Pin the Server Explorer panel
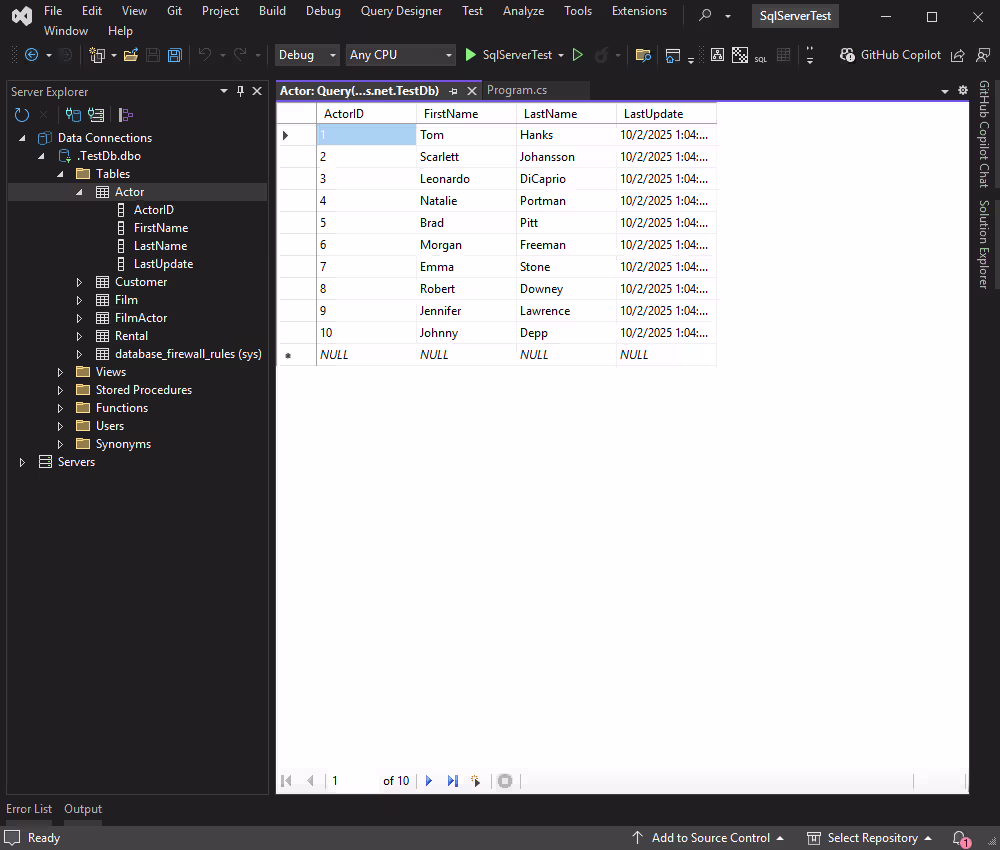 240,91
